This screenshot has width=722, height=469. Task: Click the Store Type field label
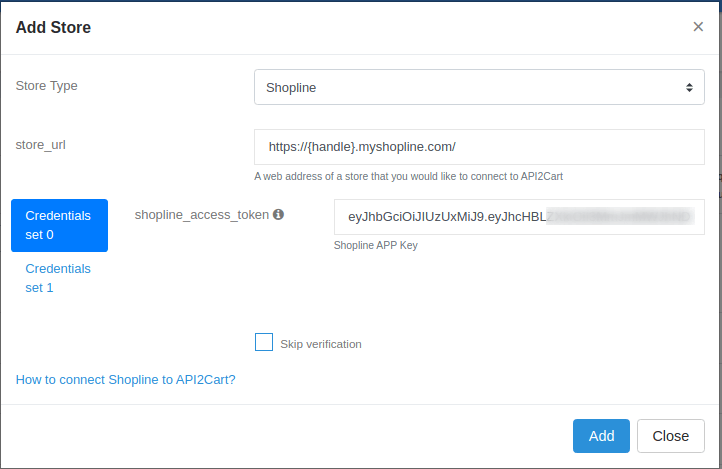[x=47, y=86]
